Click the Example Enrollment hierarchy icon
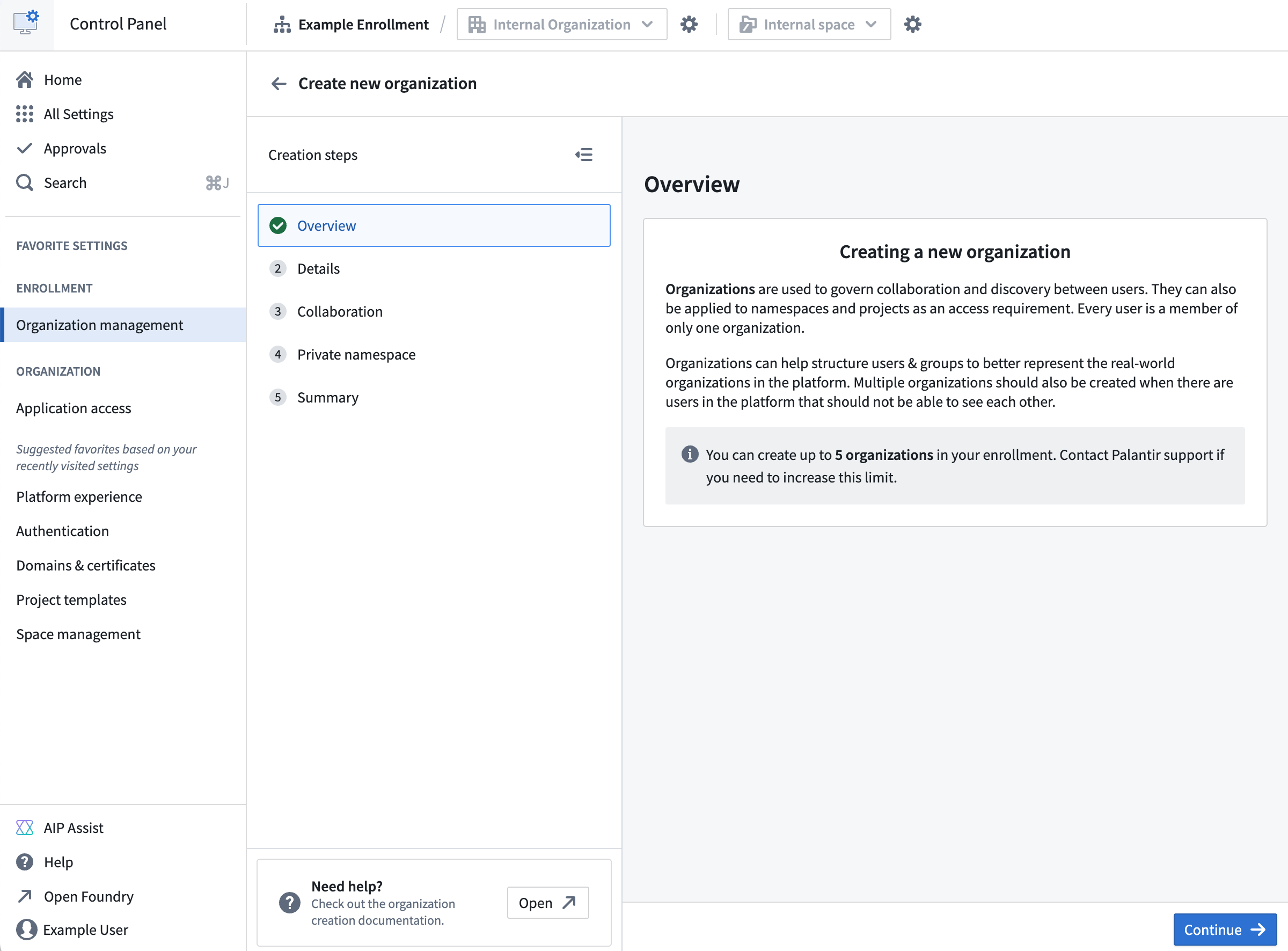This screenshot has width=1288, height=951. pyautogui.click(x=282, y=24)
